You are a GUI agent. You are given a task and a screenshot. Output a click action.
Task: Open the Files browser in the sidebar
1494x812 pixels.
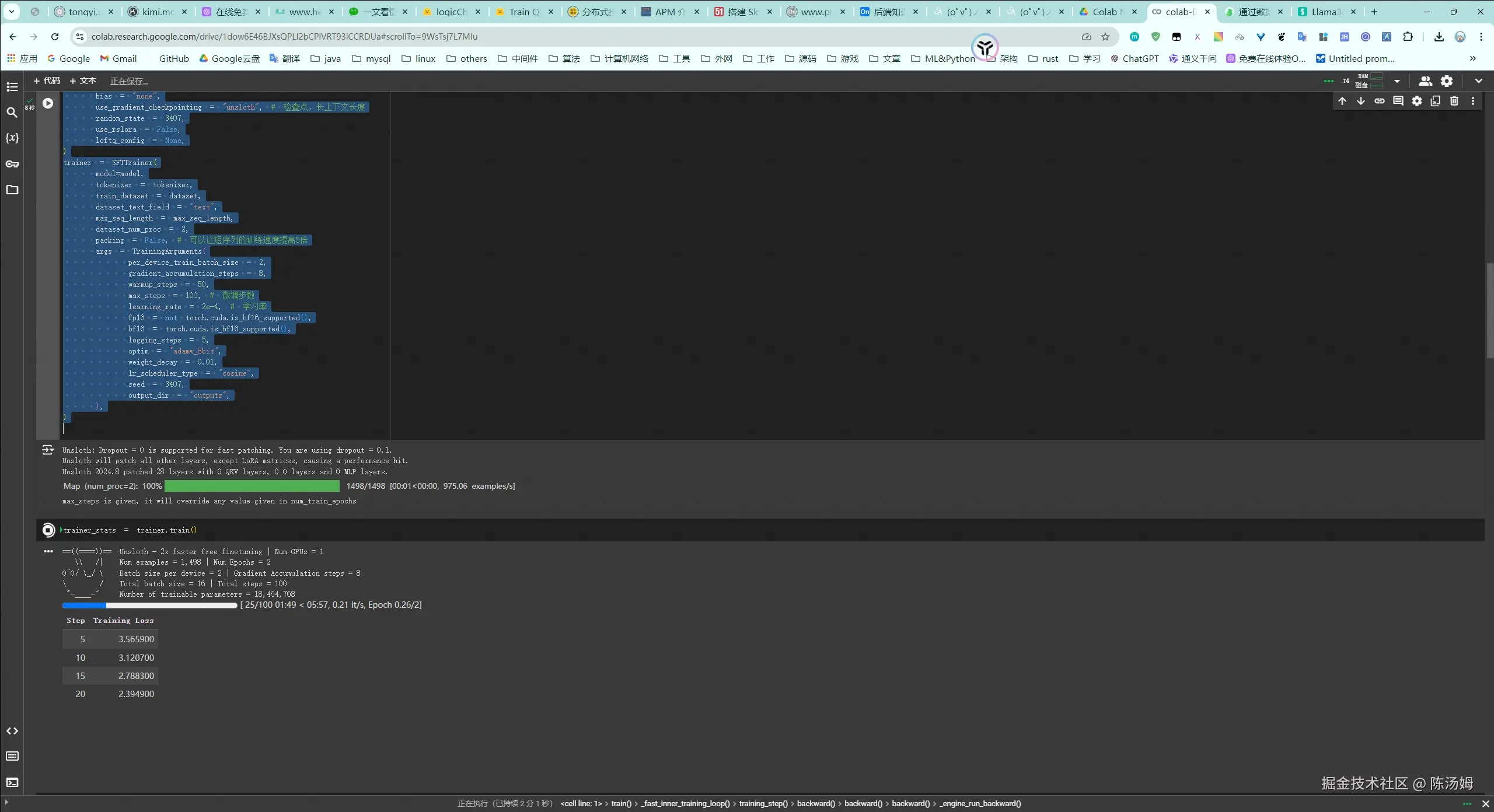[x=12, y=190]
